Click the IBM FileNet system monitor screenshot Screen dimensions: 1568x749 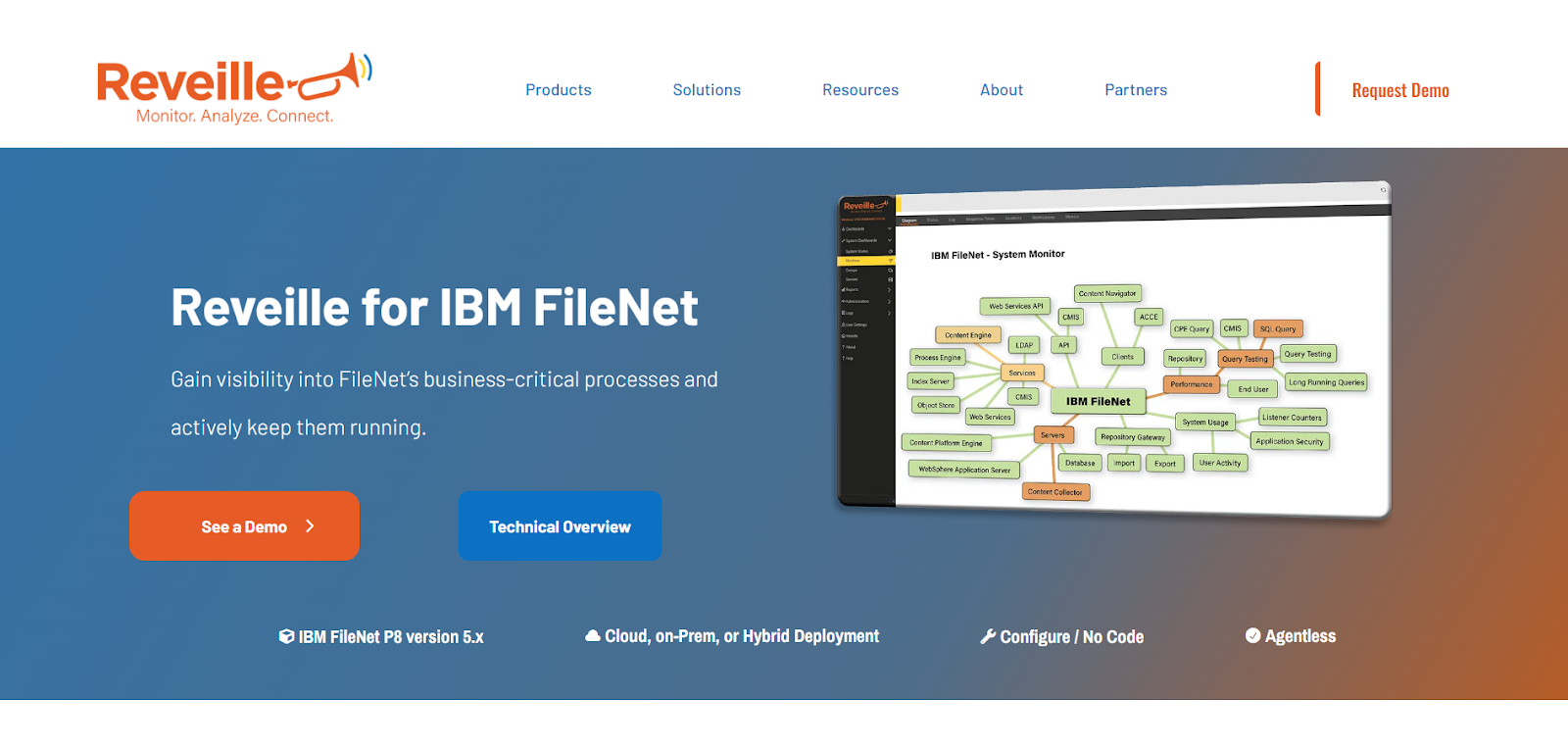pos(1113,349)
